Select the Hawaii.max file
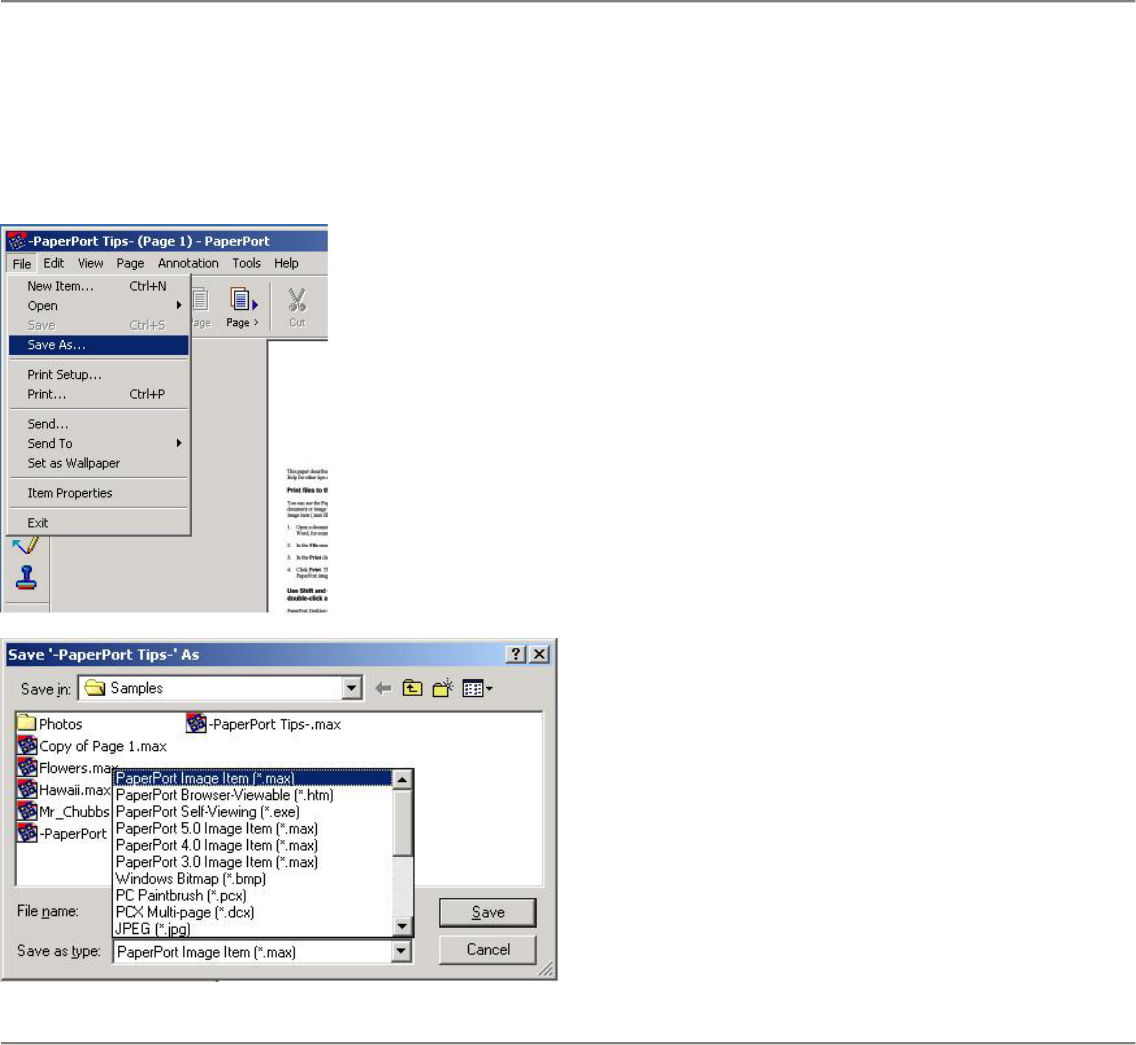 pyautogui.click(x=64, y=789)
